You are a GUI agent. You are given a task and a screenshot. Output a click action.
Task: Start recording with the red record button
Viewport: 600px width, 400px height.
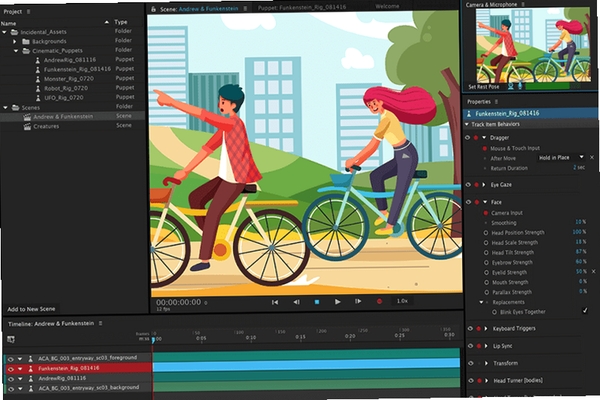click(379, 301)
